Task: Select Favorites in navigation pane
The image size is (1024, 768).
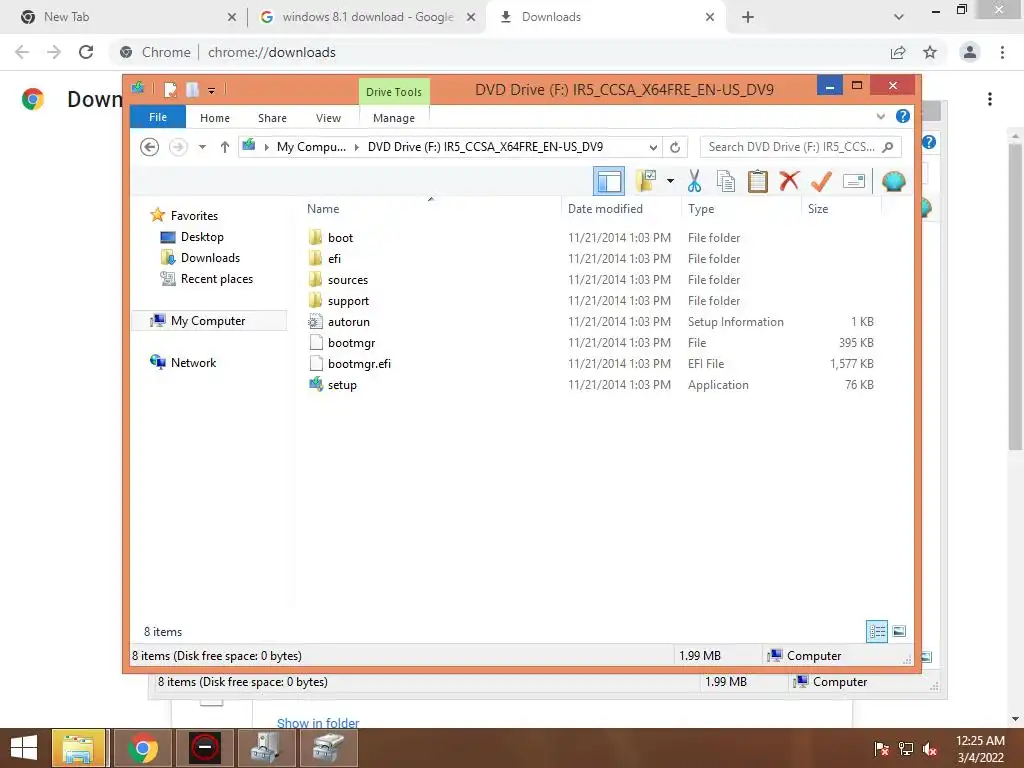Action: [194, 216]
